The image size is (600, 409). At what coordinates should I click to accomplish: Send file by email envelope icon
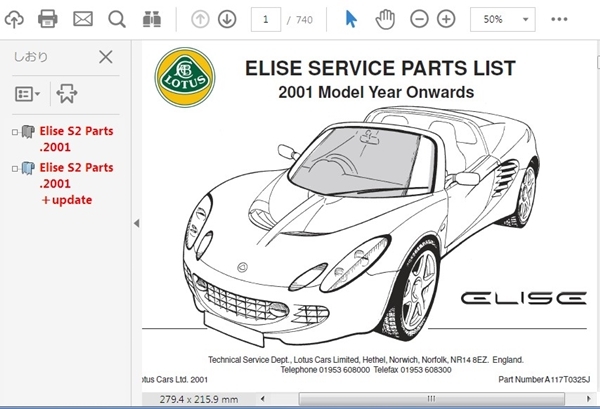(83, 19)
